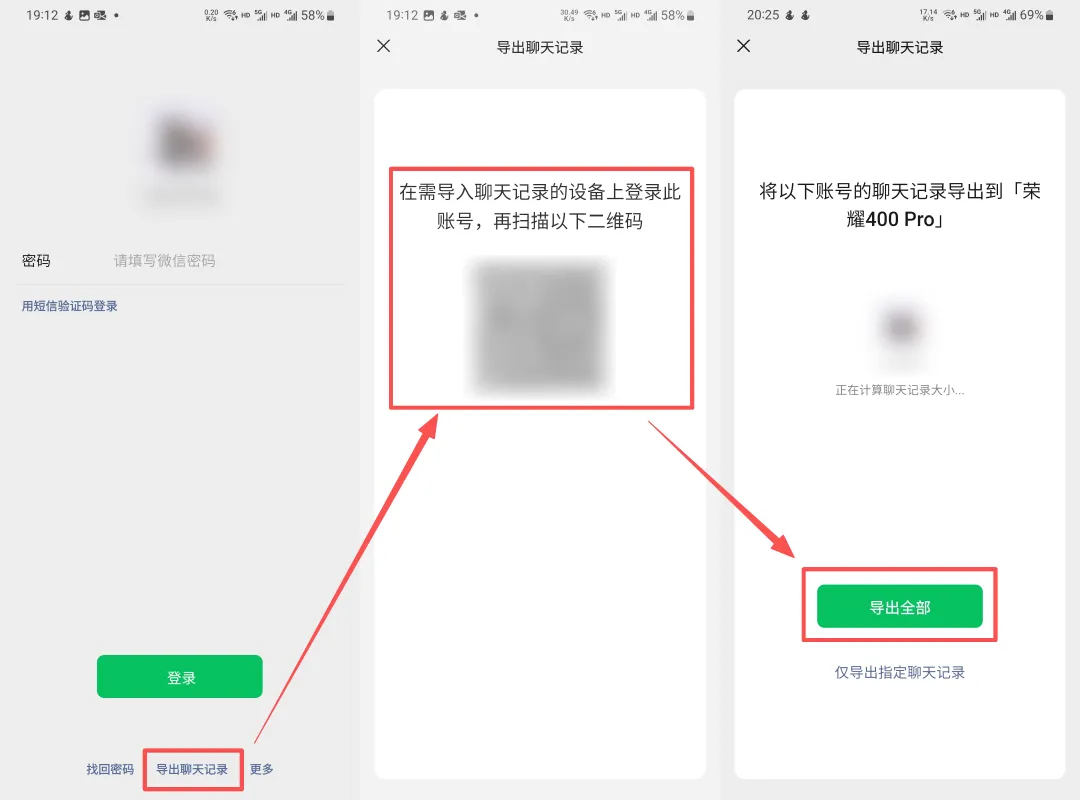Tap the green 导出全部 button
This screenshot has height=800, width=1080.
coord(900,606)
